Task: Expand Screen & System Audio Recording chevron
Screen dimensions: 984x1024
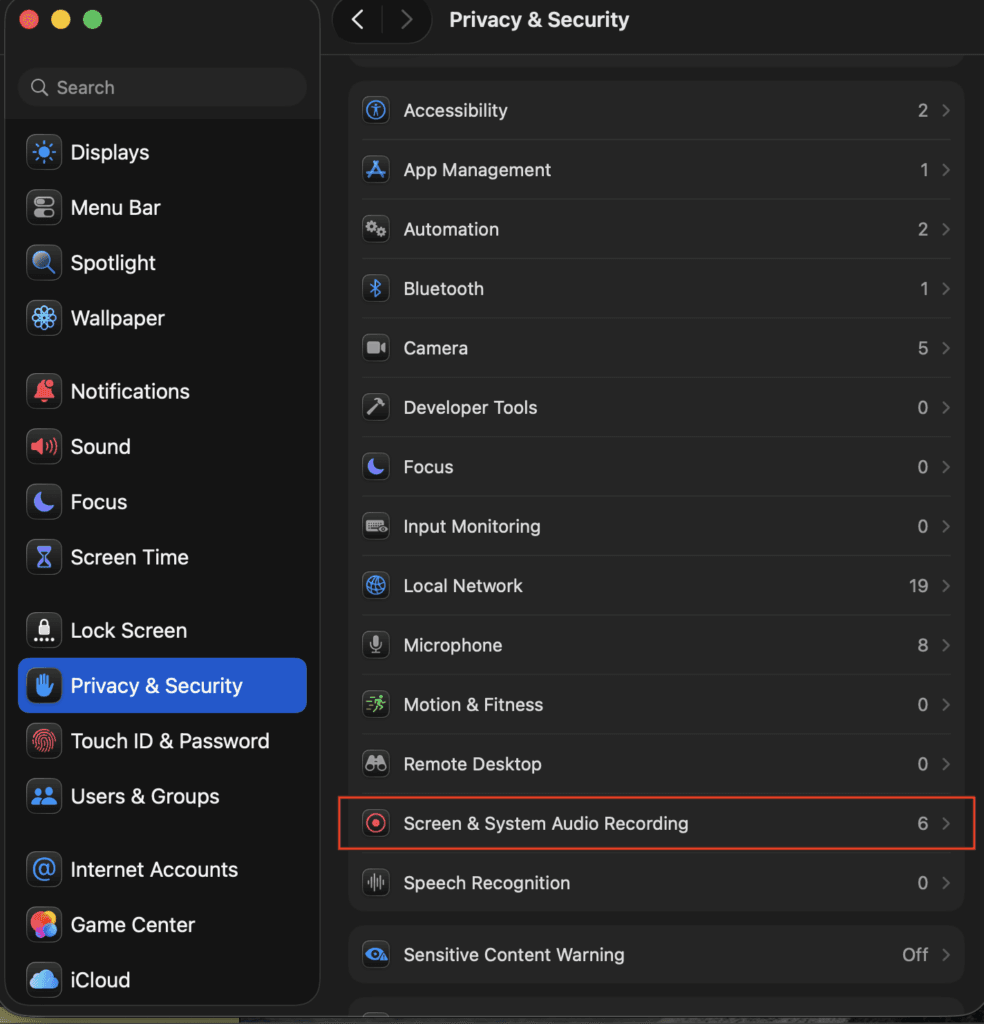Action: (x=945, y=824)
